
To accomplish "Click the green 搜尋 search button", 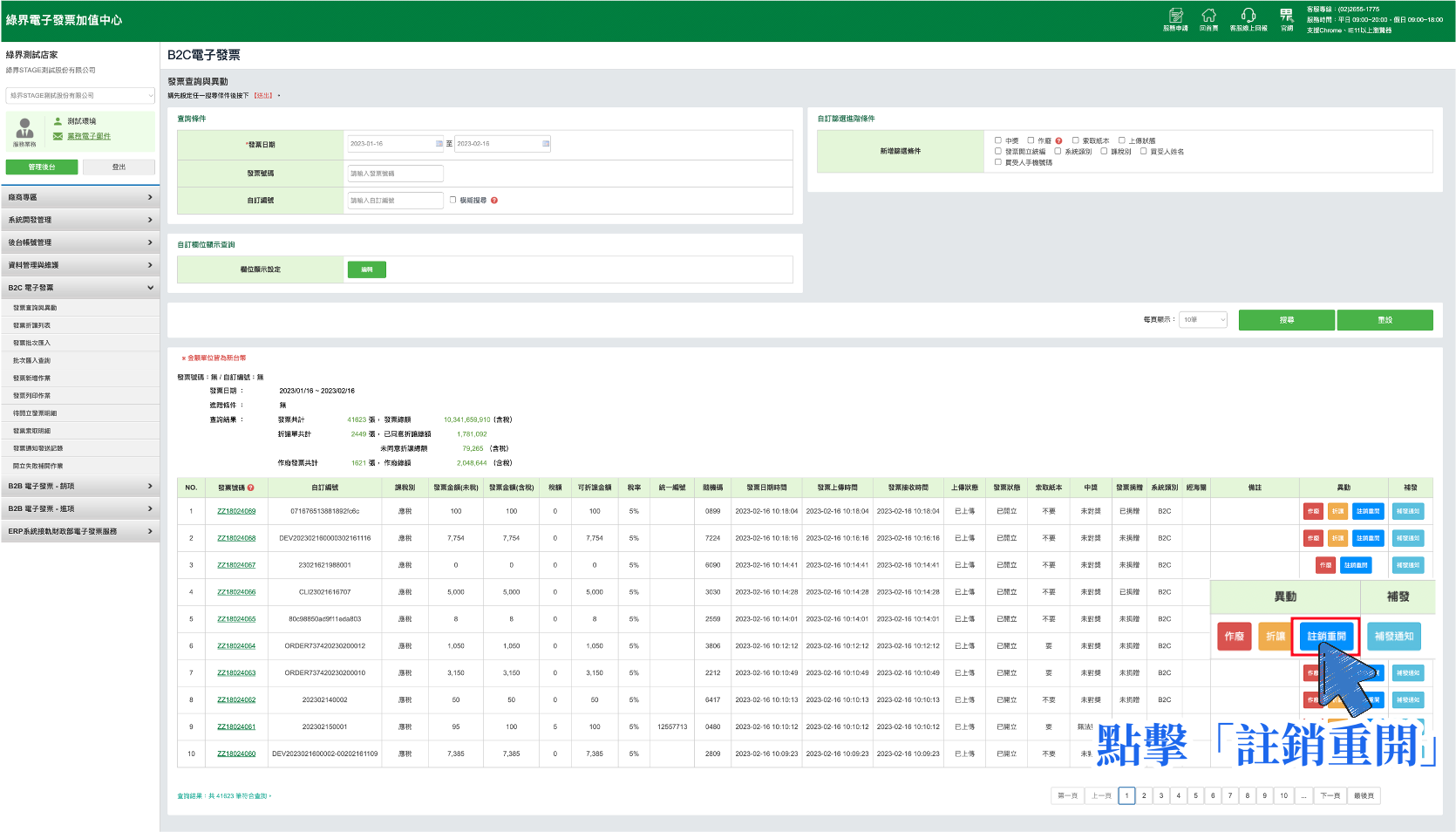I will (x=1287, y=320).
